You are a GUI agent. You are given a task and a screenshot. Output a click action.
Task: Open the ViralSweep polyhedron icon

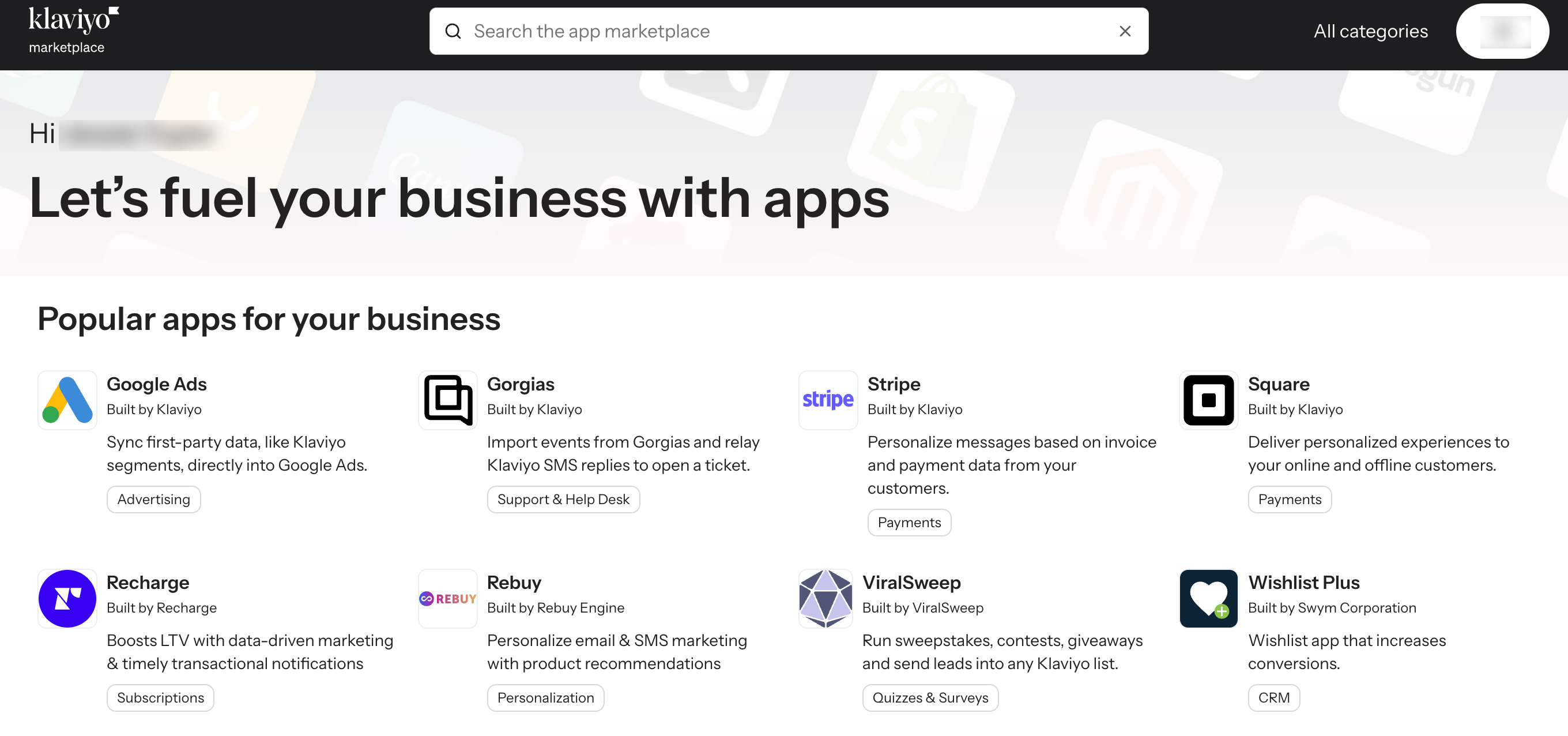826,598
